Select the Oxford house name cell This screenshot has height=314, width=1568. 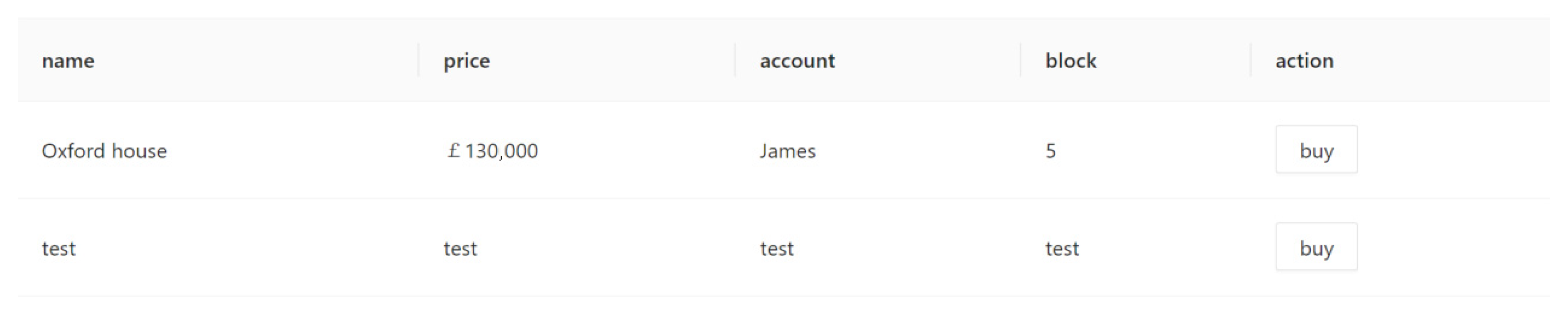pos(104,151)
